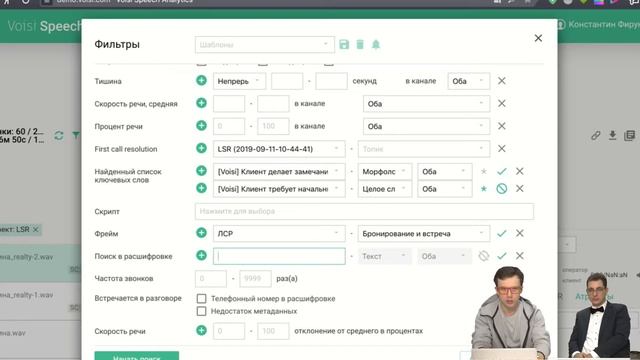Screen dimensions: 640x360
Task: Add Скорость речи, средняя condition plus
Action: coord(201,103)
